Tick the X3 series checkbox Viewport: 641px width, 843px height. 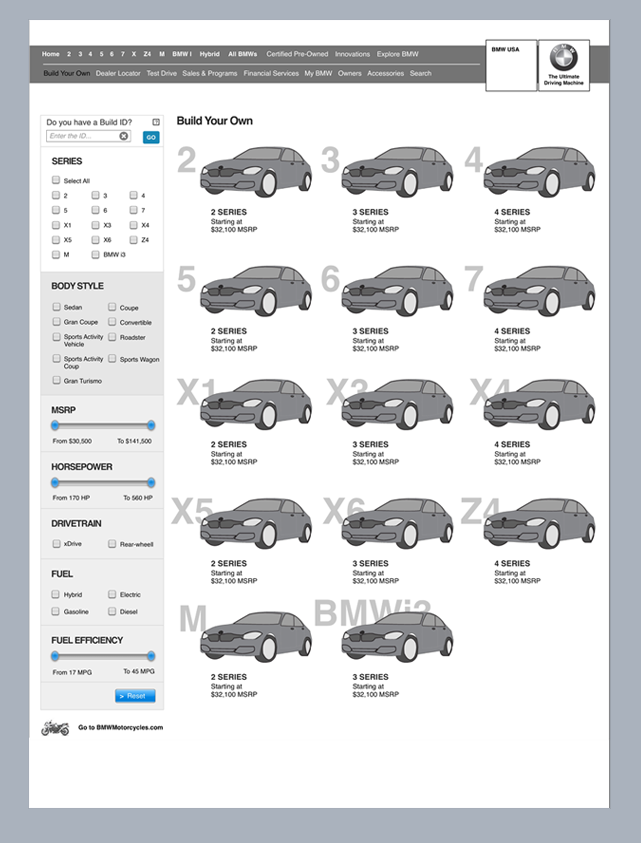[x=95, y=225]
